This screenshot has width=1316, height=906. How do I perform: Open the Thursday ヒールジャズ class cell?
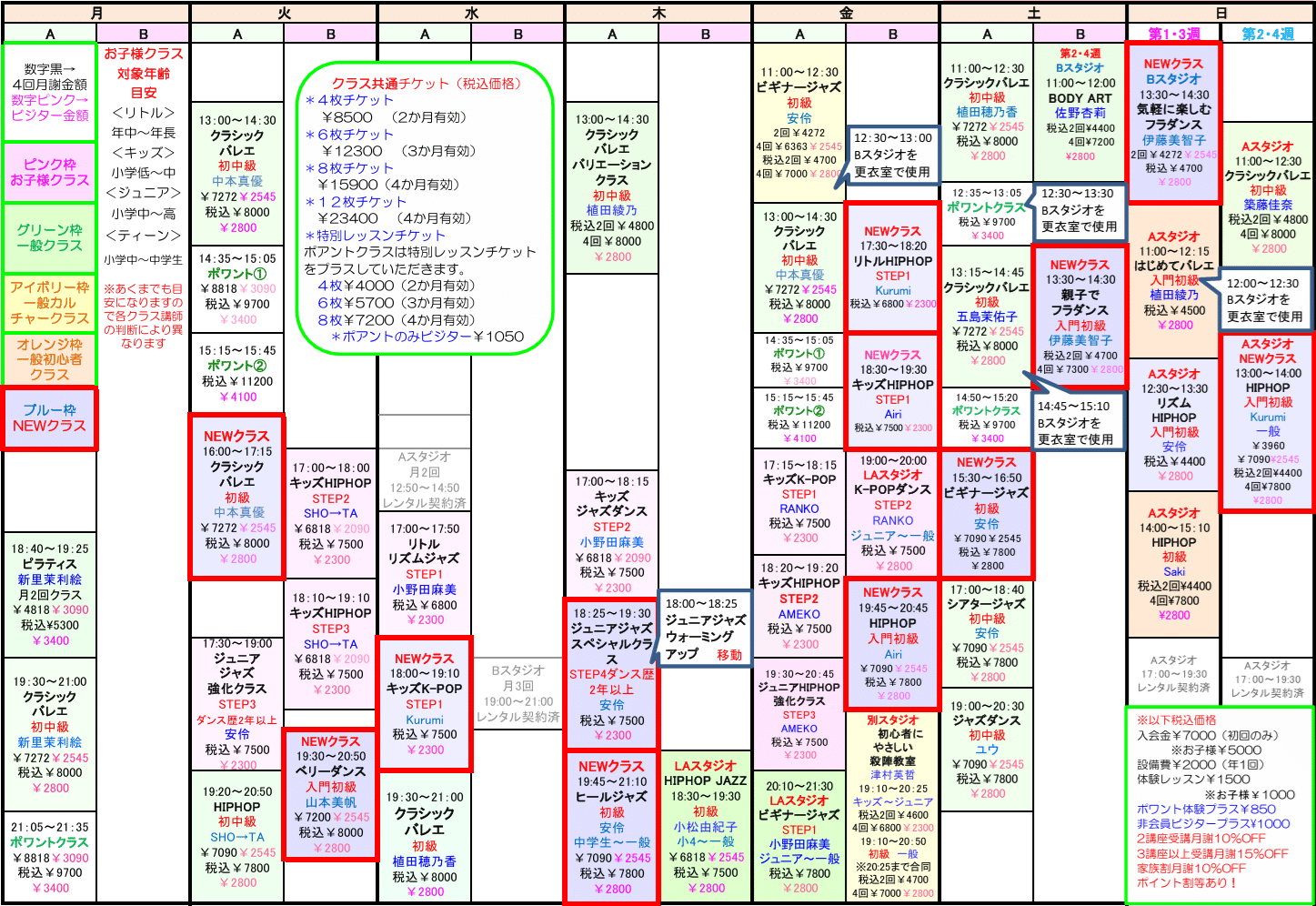click(x=611, y=827)
